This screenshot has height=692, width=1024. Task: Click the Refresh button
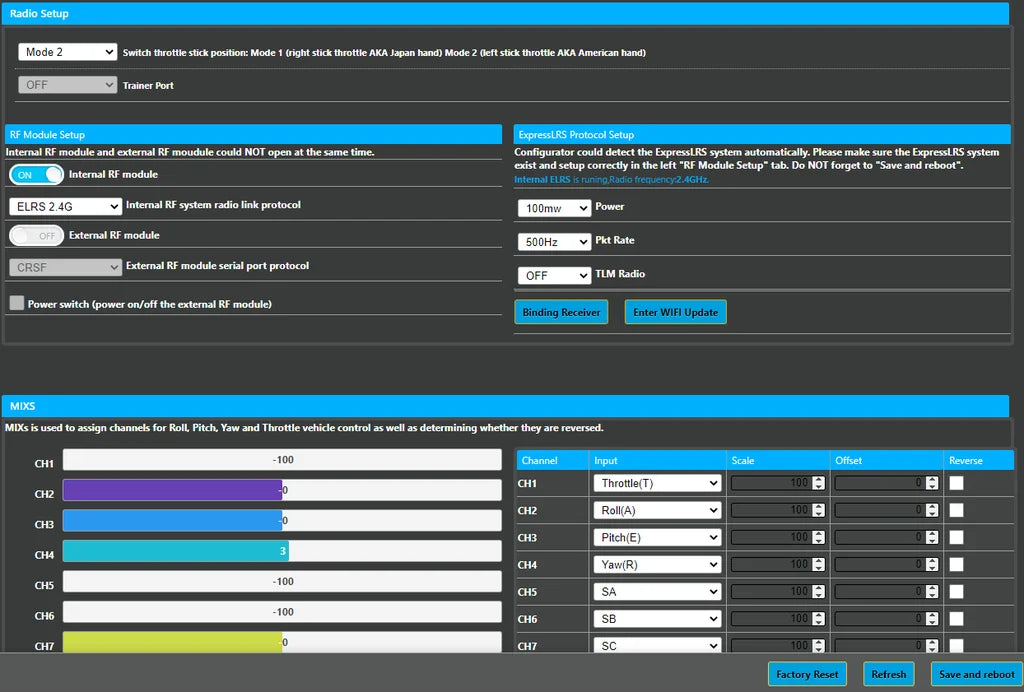tap(888, 674)
